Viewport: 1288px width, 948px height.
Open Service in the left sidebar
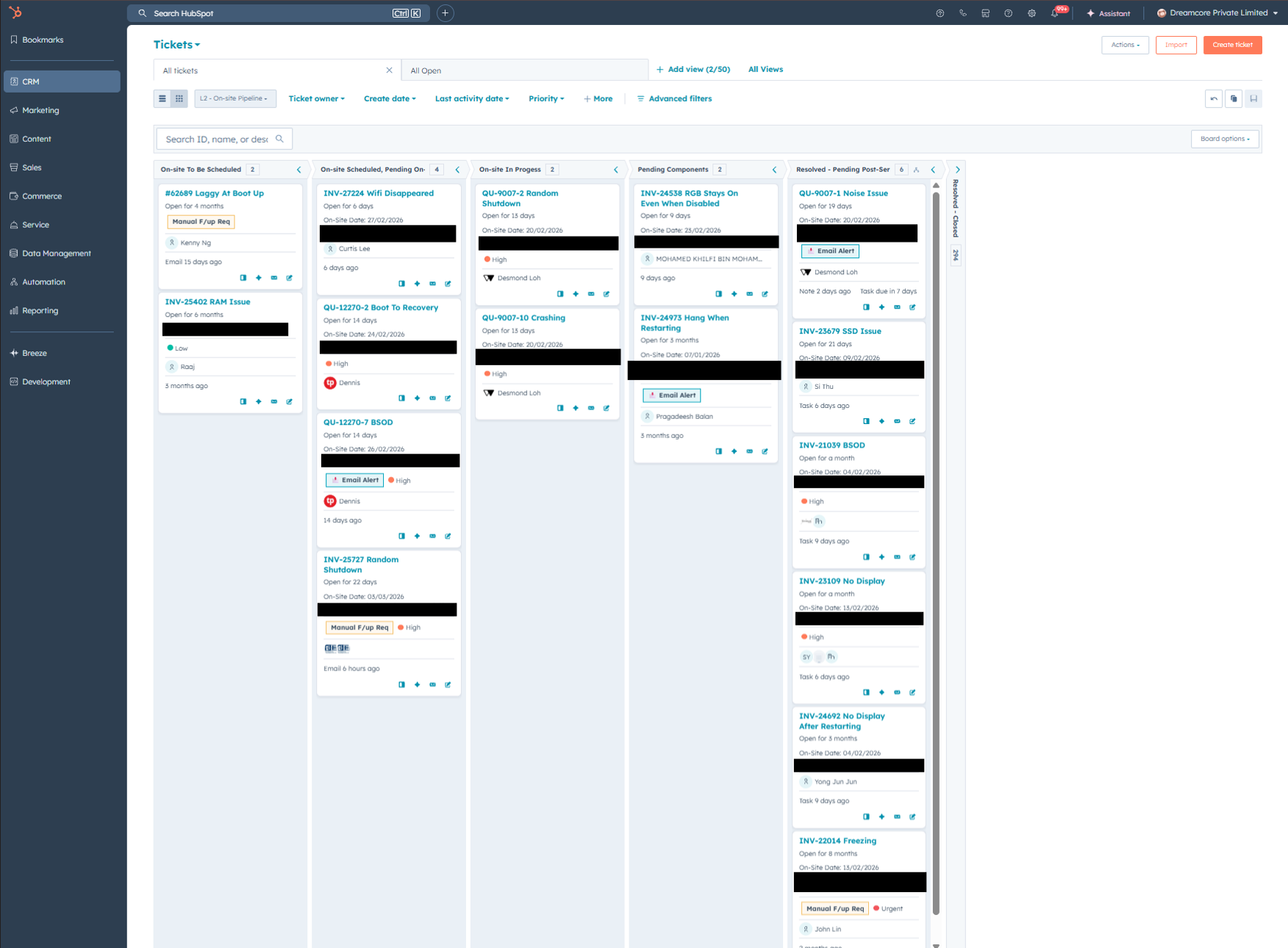[35, 225]
